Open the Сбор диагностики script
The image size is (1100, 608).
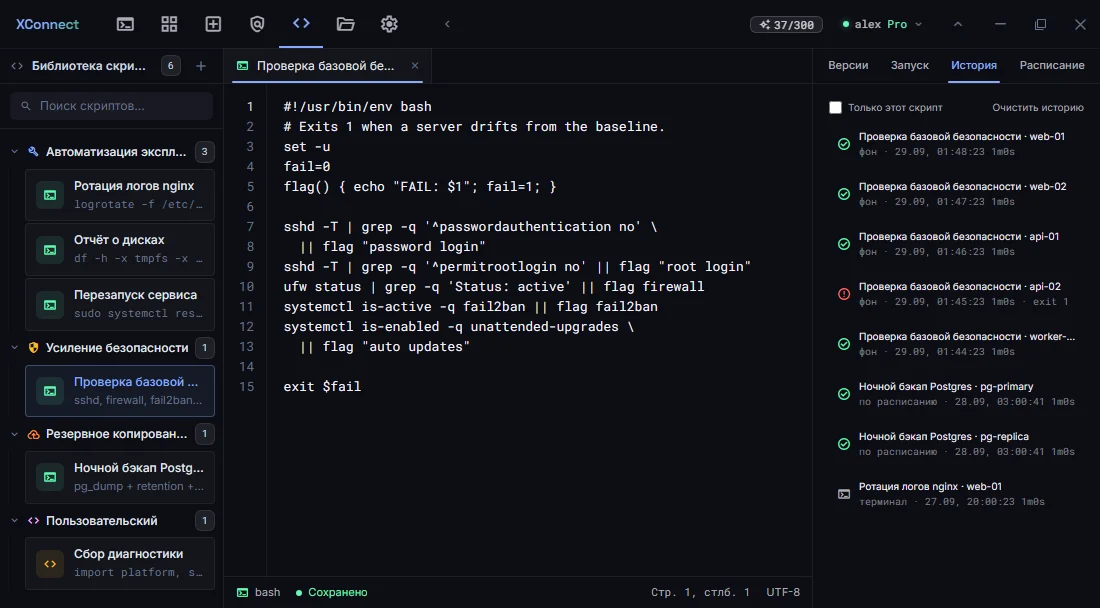pyautogui.click(x=120, y=563)
